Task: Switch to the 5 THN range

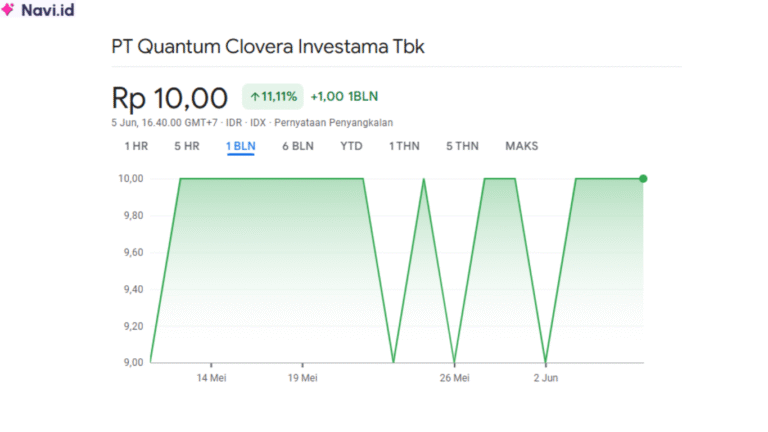Action: coord(462,146)
